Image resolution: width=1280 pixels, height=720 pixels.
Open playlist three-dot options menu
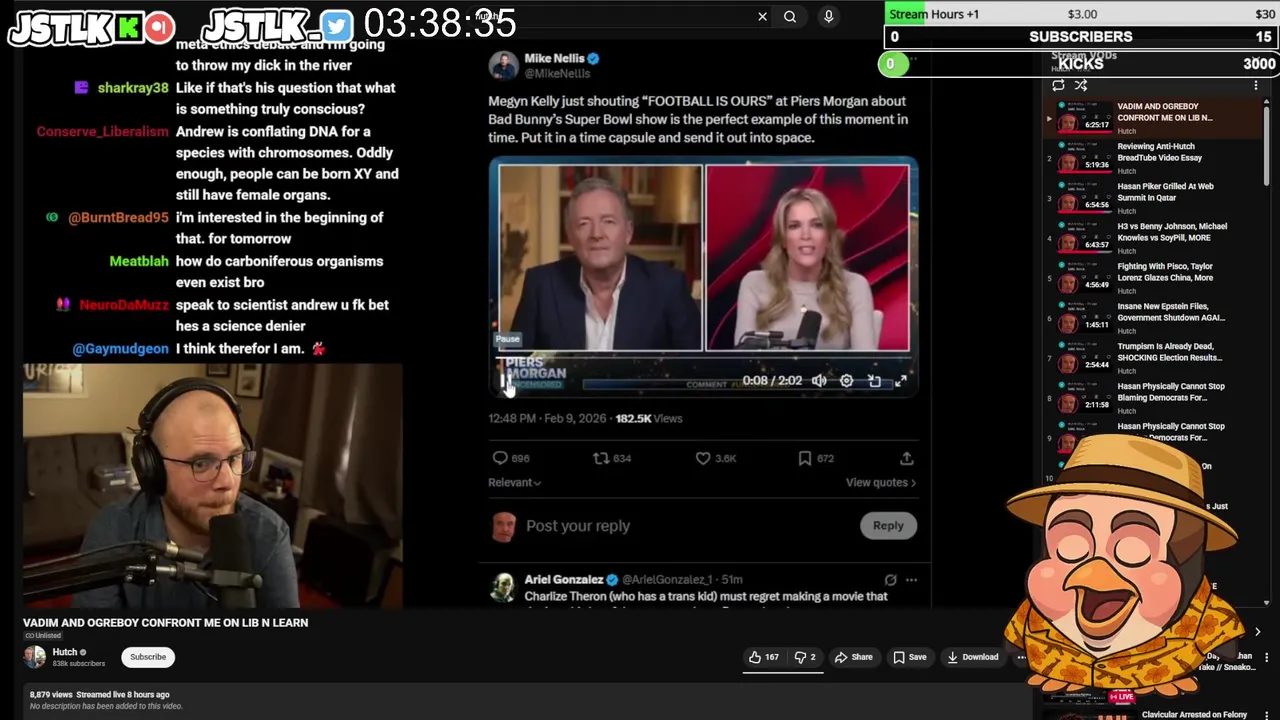1256,86
